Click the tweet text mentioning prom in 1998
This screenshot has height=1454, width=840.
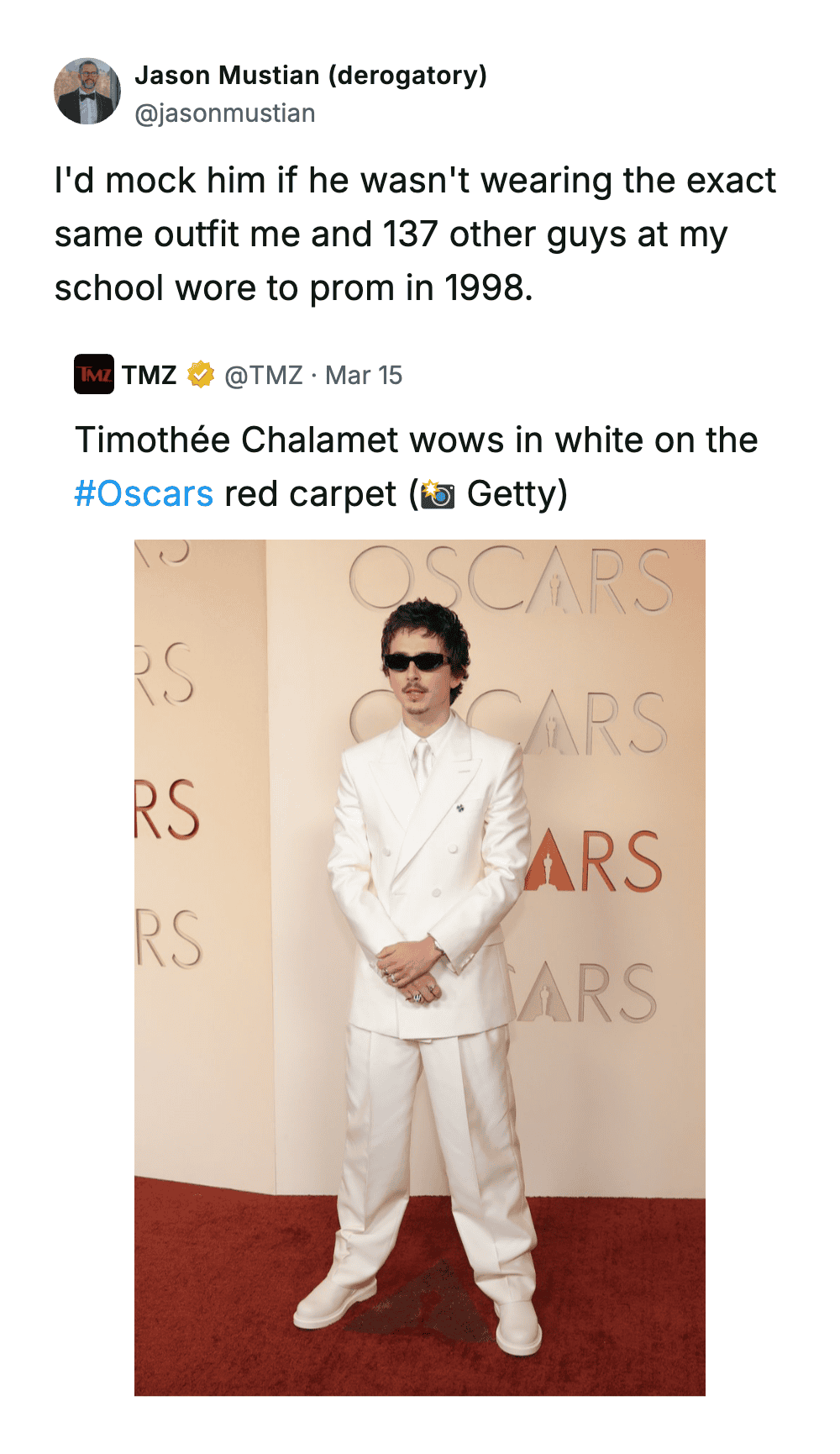(x=416, y=234)
